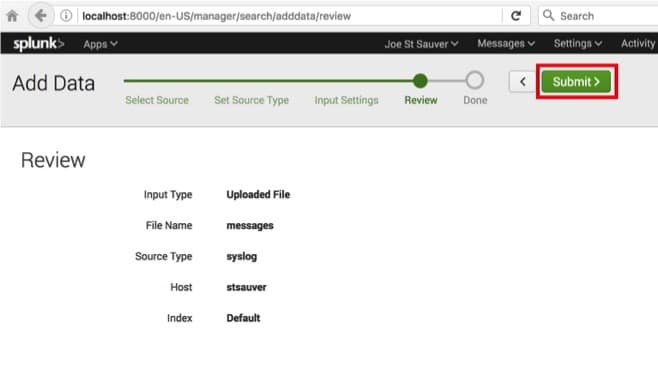
Task: Select the stsauver host value
Action: 246,287
